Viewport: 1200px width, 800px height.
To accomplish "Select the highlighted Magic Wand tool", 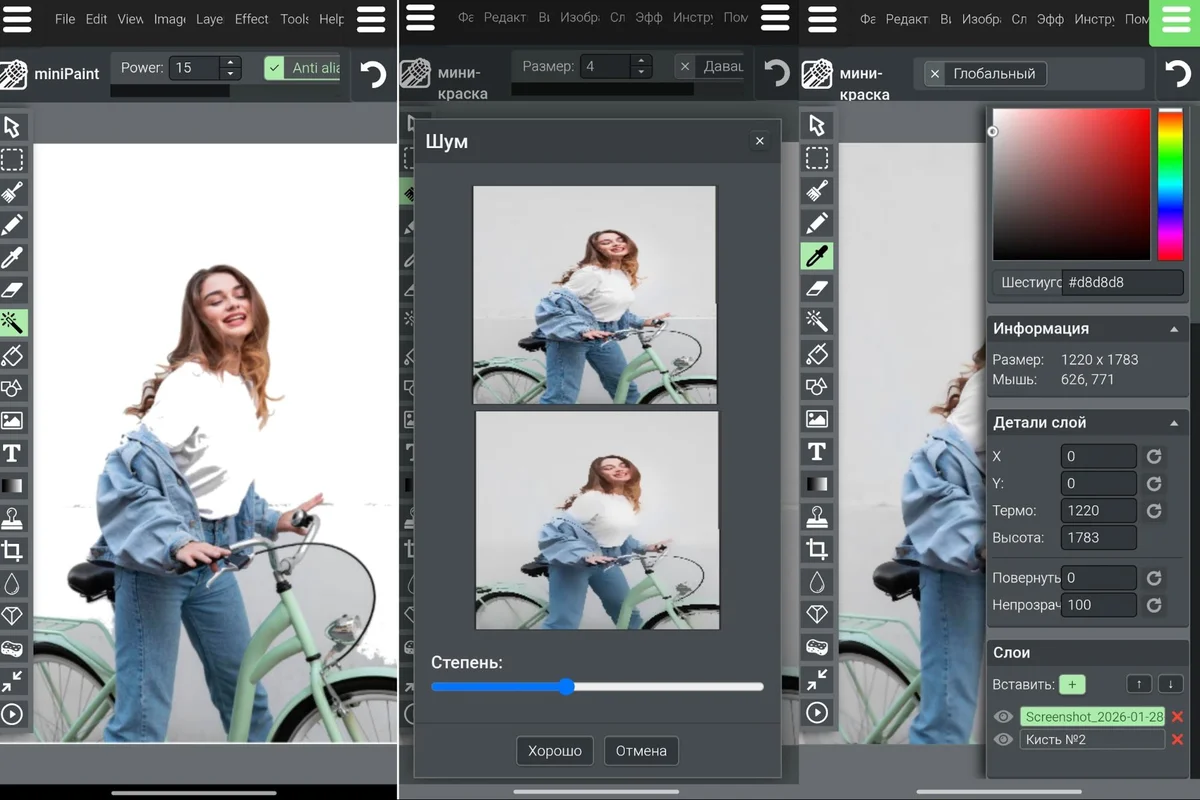I will pyautogui.click(x=13, y=323).
